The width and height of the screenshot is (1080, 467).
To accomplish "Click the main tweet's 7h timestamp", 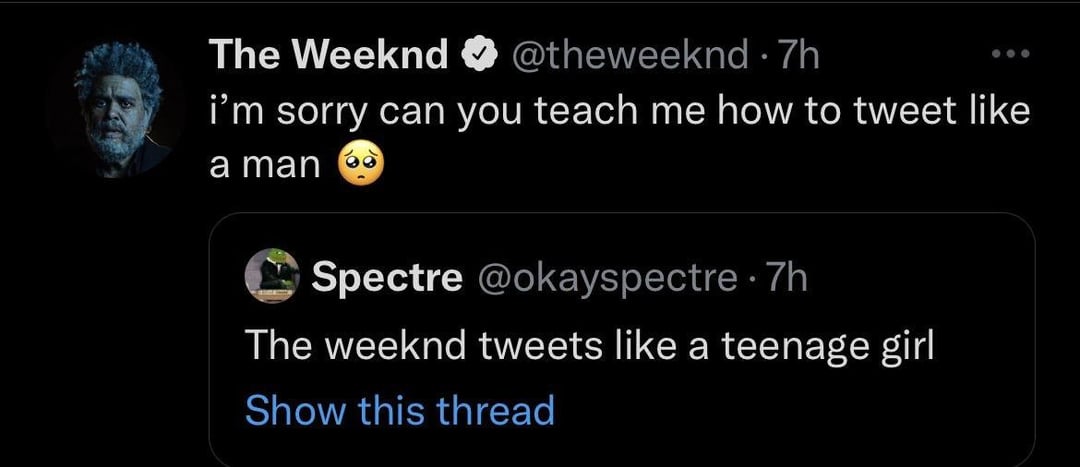I will (x=798, y=57).
